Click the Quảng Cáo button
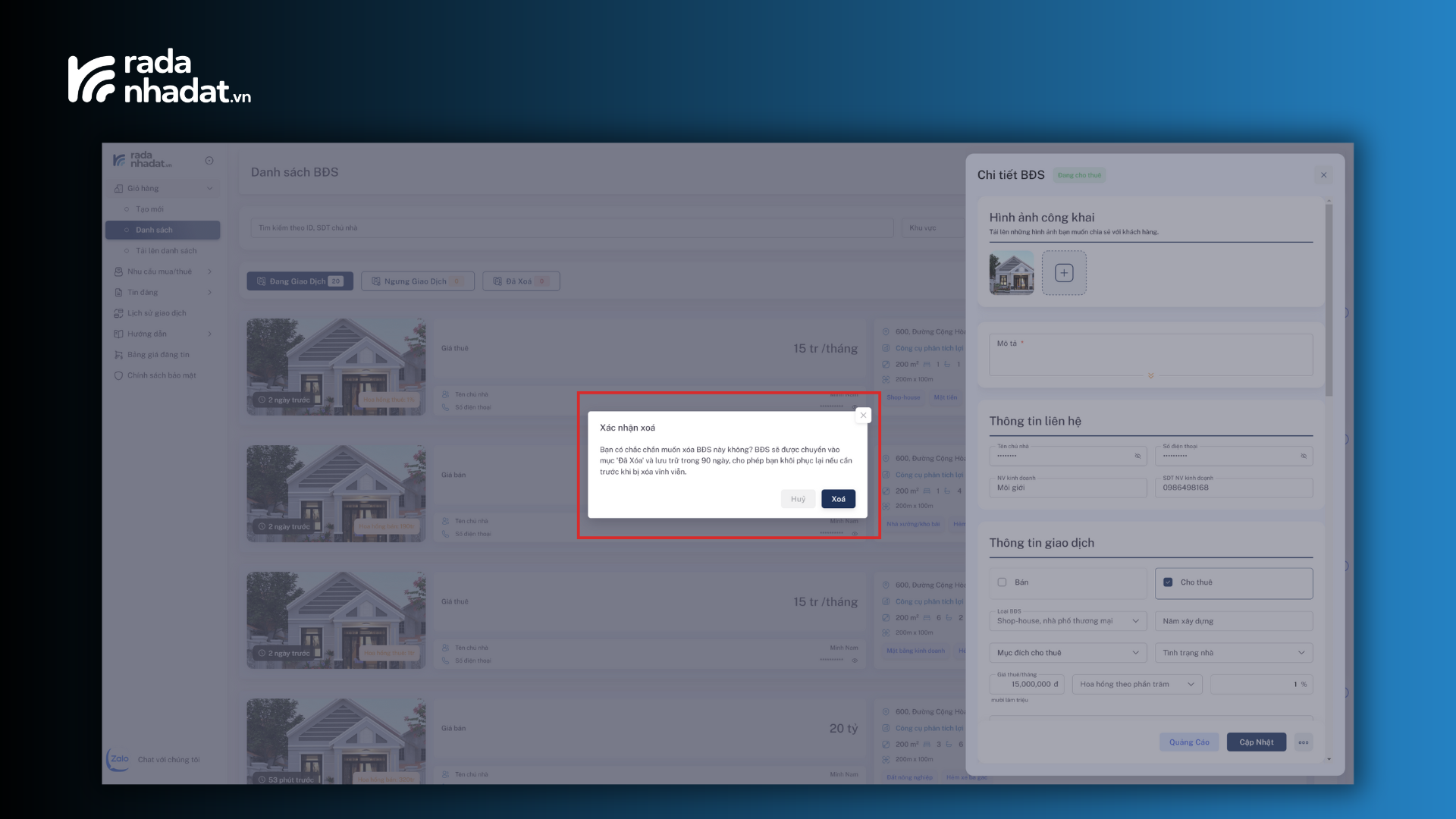 [1189, 742]
